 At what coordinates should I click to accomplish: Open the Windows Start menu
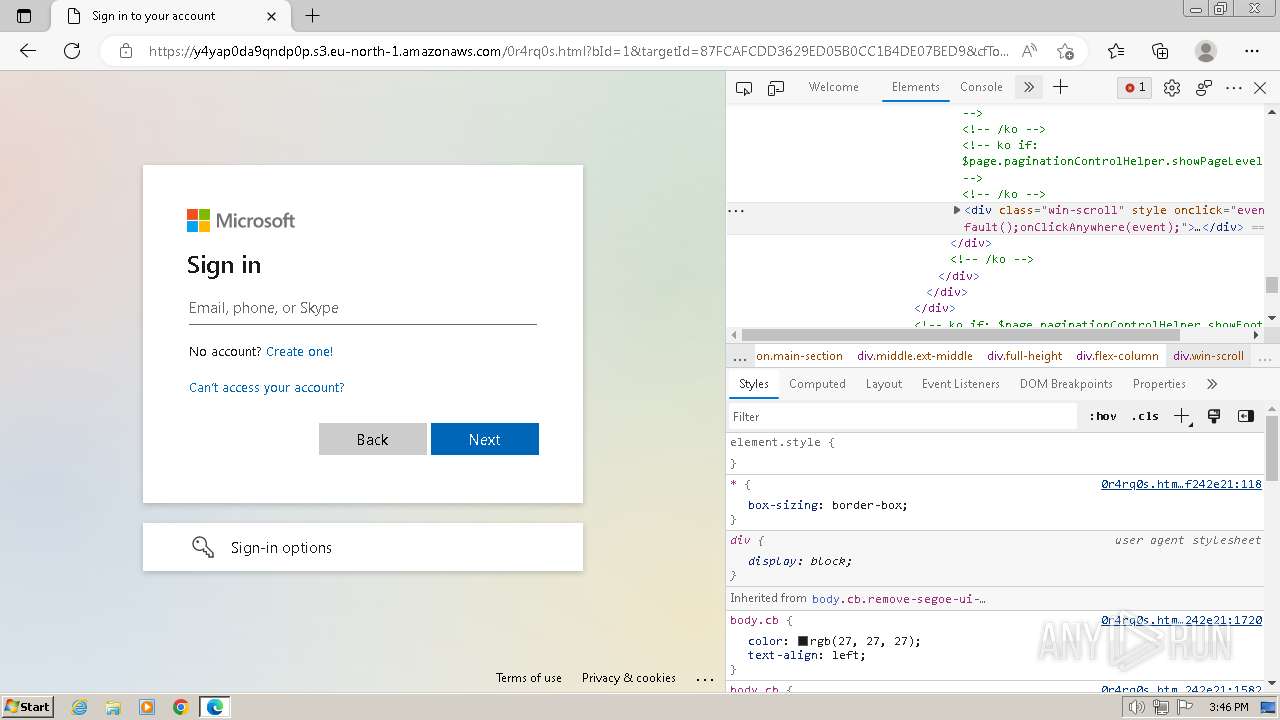28,707
